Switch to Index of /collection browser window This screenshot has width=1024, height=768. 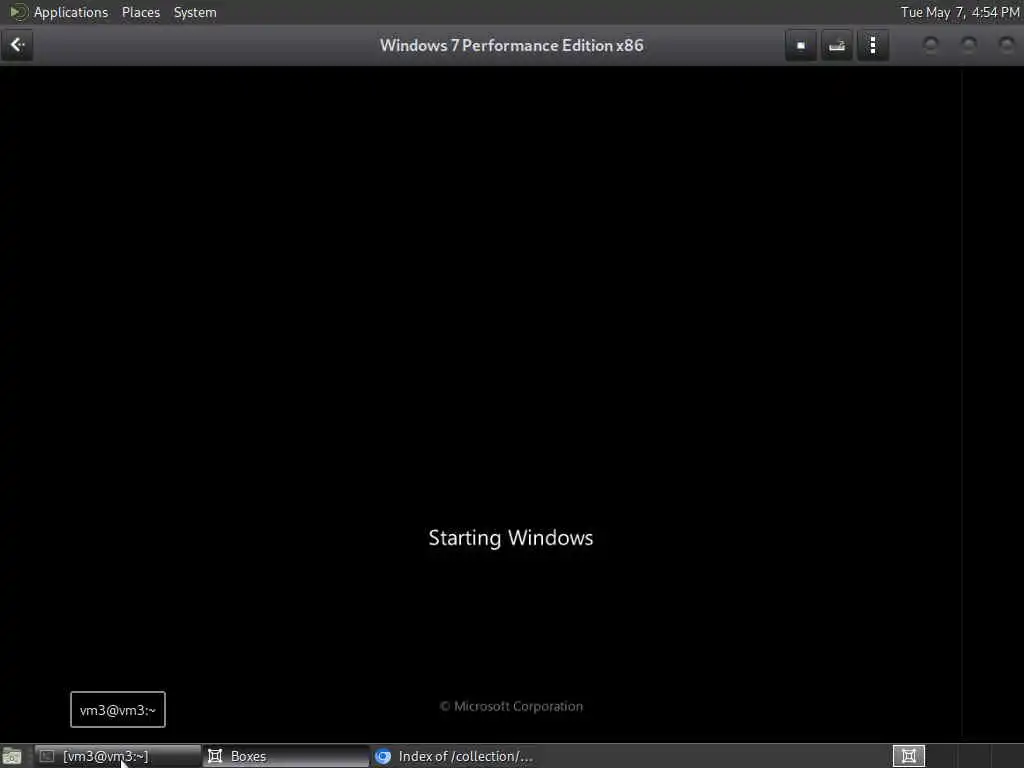coord(454,756)
